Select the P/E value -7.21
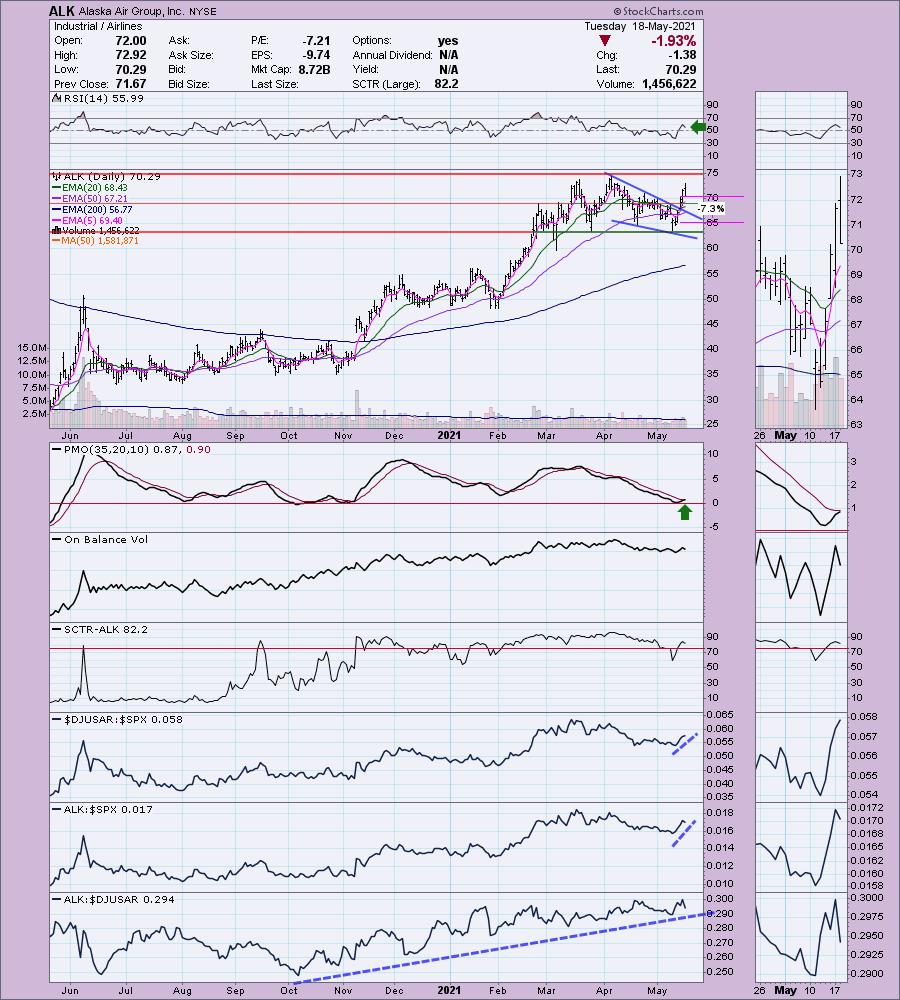900x1000 pixels. pos(316,40)
